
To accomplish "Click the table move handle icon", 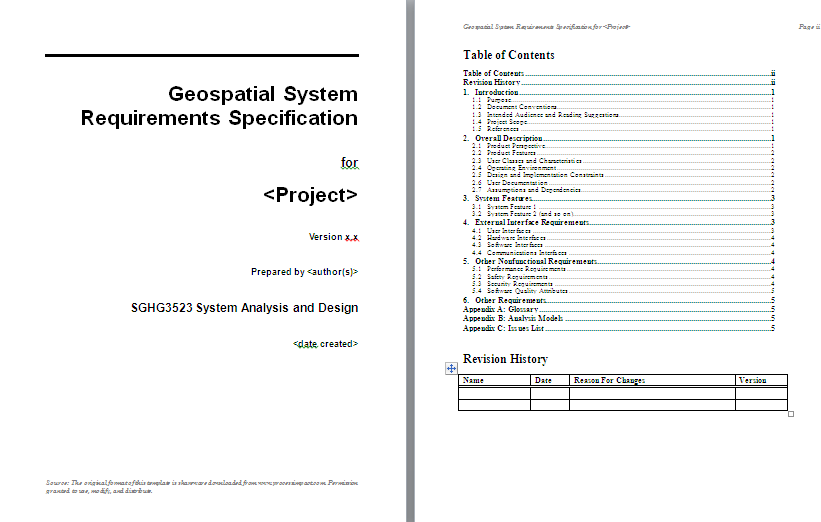I will point(451,369).
